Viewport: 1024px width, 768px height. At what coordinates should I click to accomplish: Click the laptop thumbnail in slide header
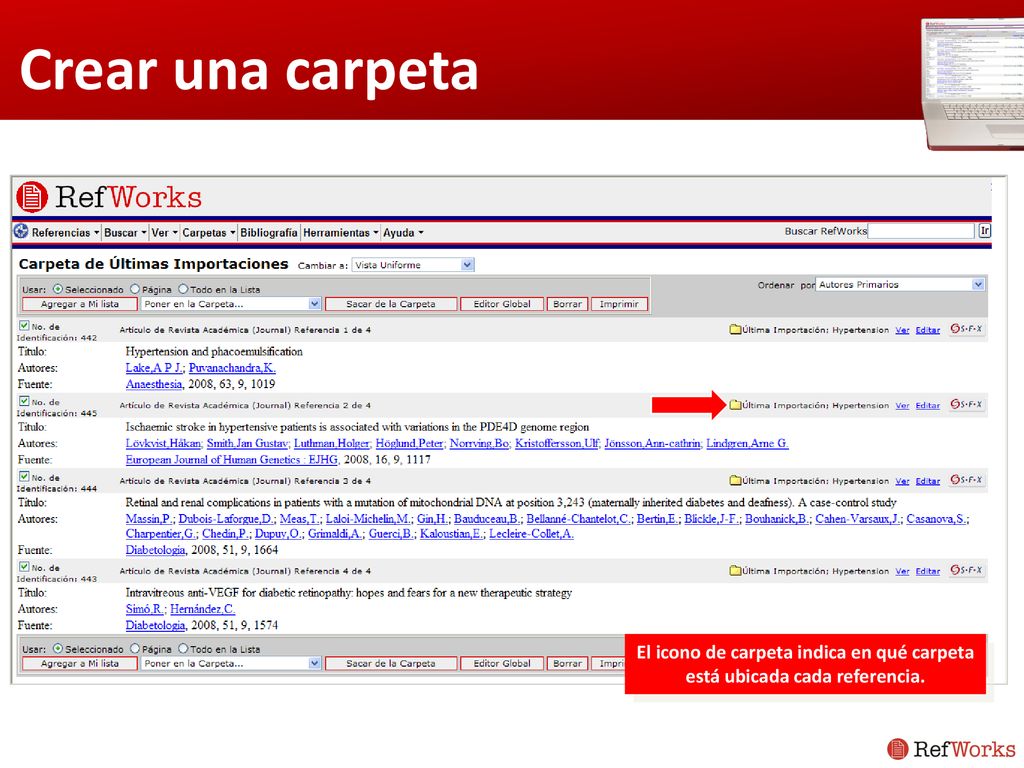973,84
